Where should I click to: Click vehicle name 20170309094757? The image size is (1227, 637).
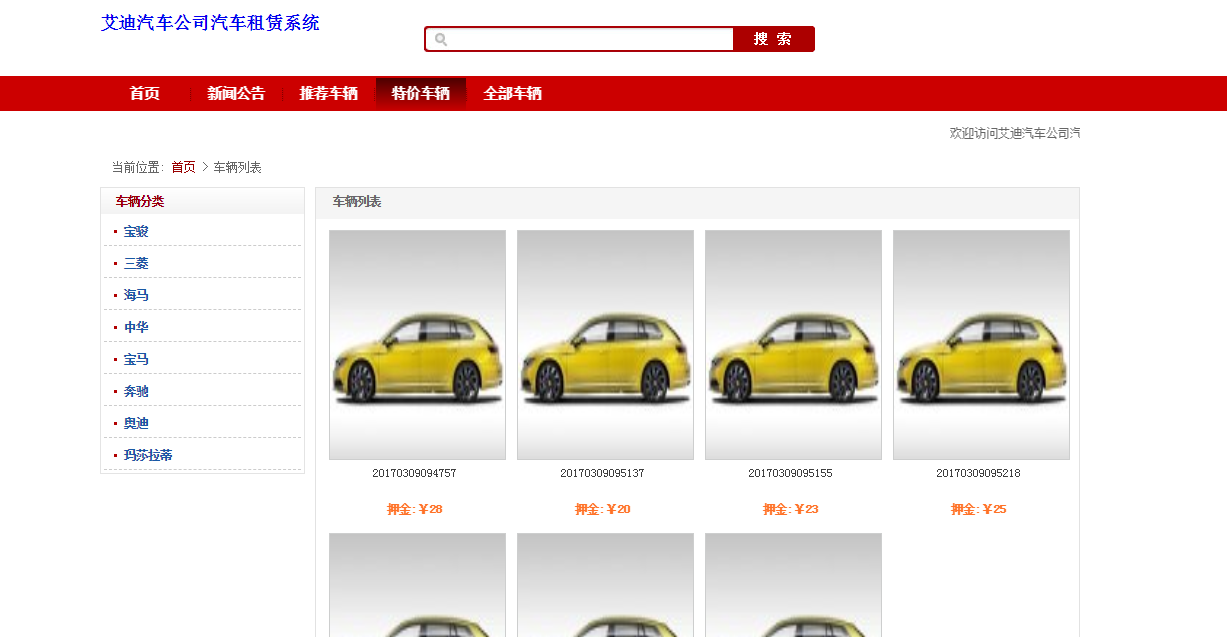tap(414, 473)
